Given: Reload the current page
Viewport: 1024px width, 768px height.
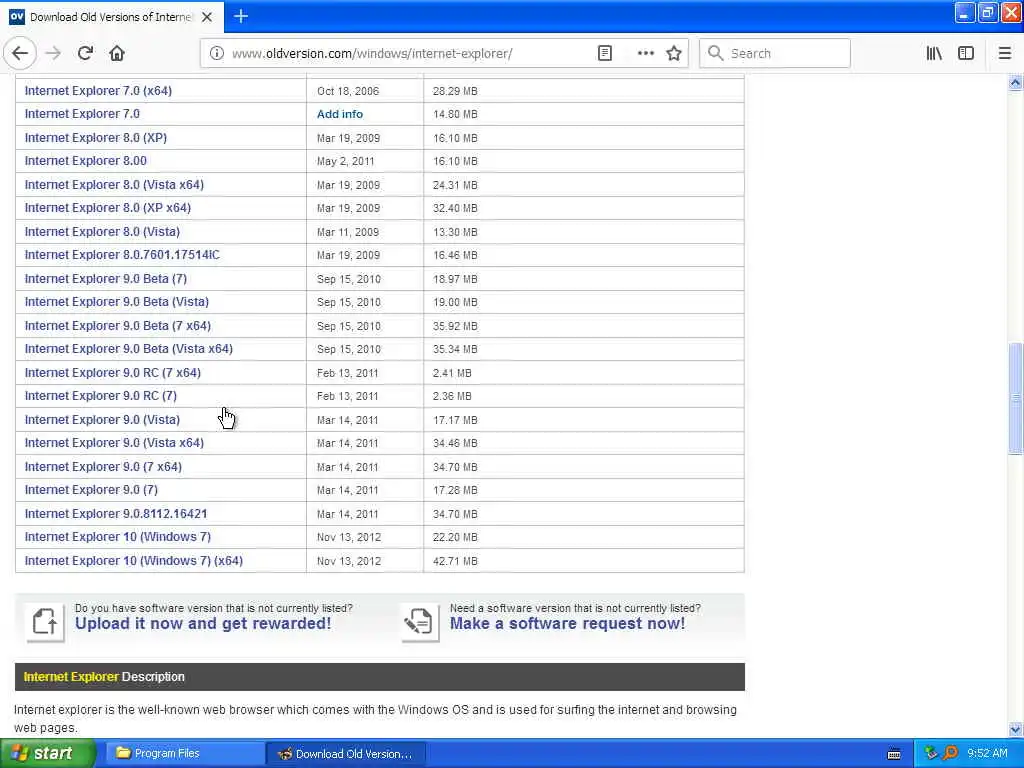Looking at the screenshot, I should click(x=85, y=54).
